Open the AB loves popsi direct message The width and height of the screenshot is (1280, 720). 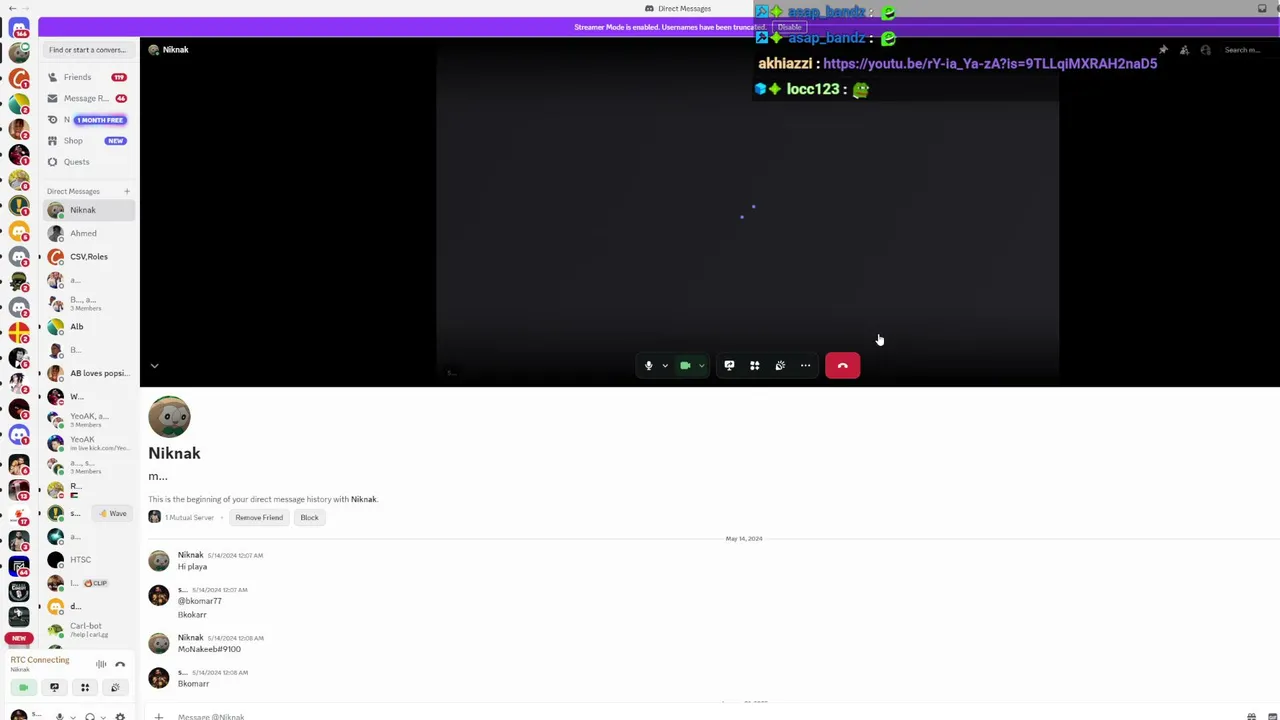pyautogui.click(x=89, y=373)
